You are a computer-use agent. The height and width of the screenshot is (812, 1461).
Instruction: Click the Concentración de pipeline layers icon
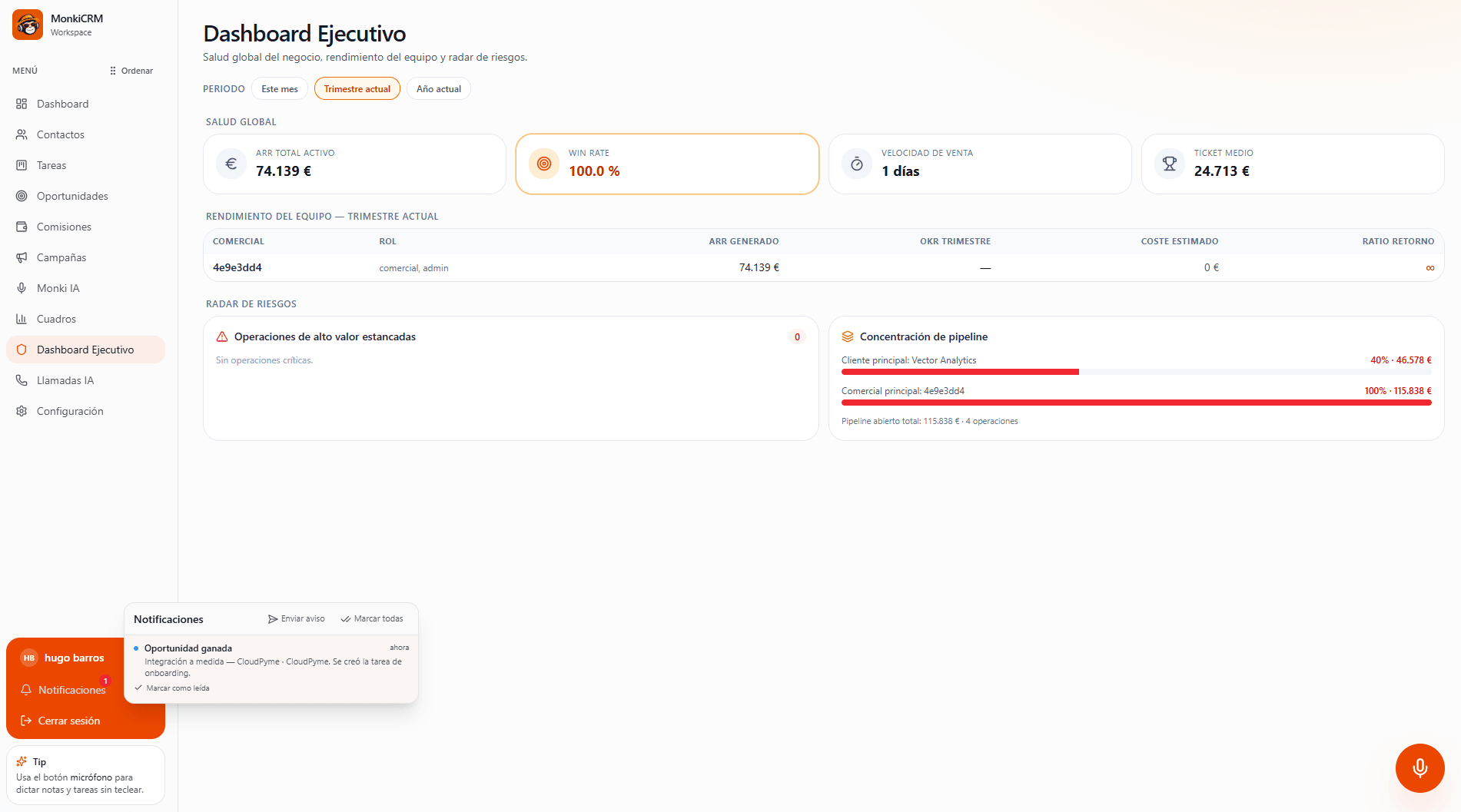click(848, 336)
